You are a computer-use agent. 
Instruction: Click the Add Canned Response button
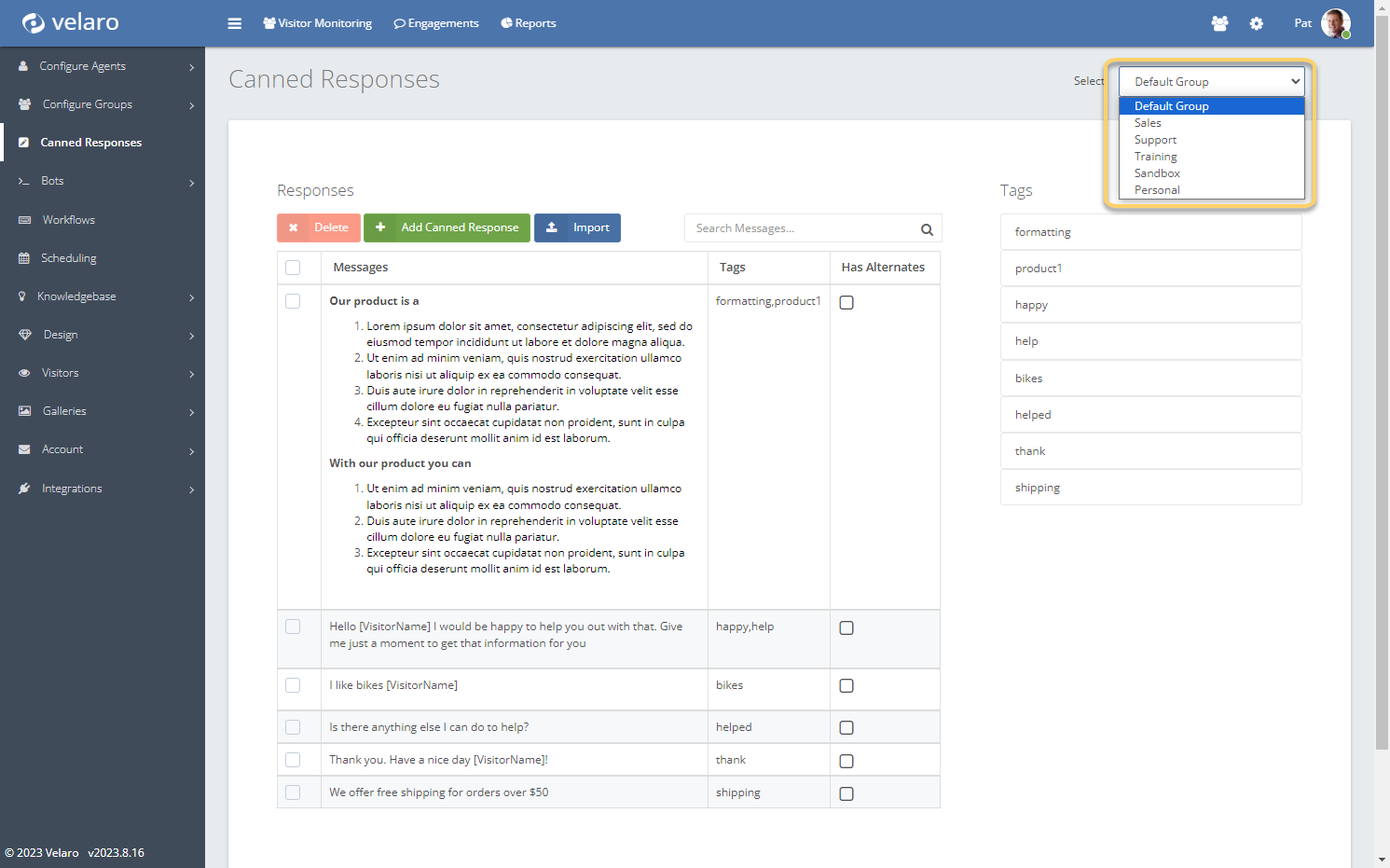tap(447, 227)
